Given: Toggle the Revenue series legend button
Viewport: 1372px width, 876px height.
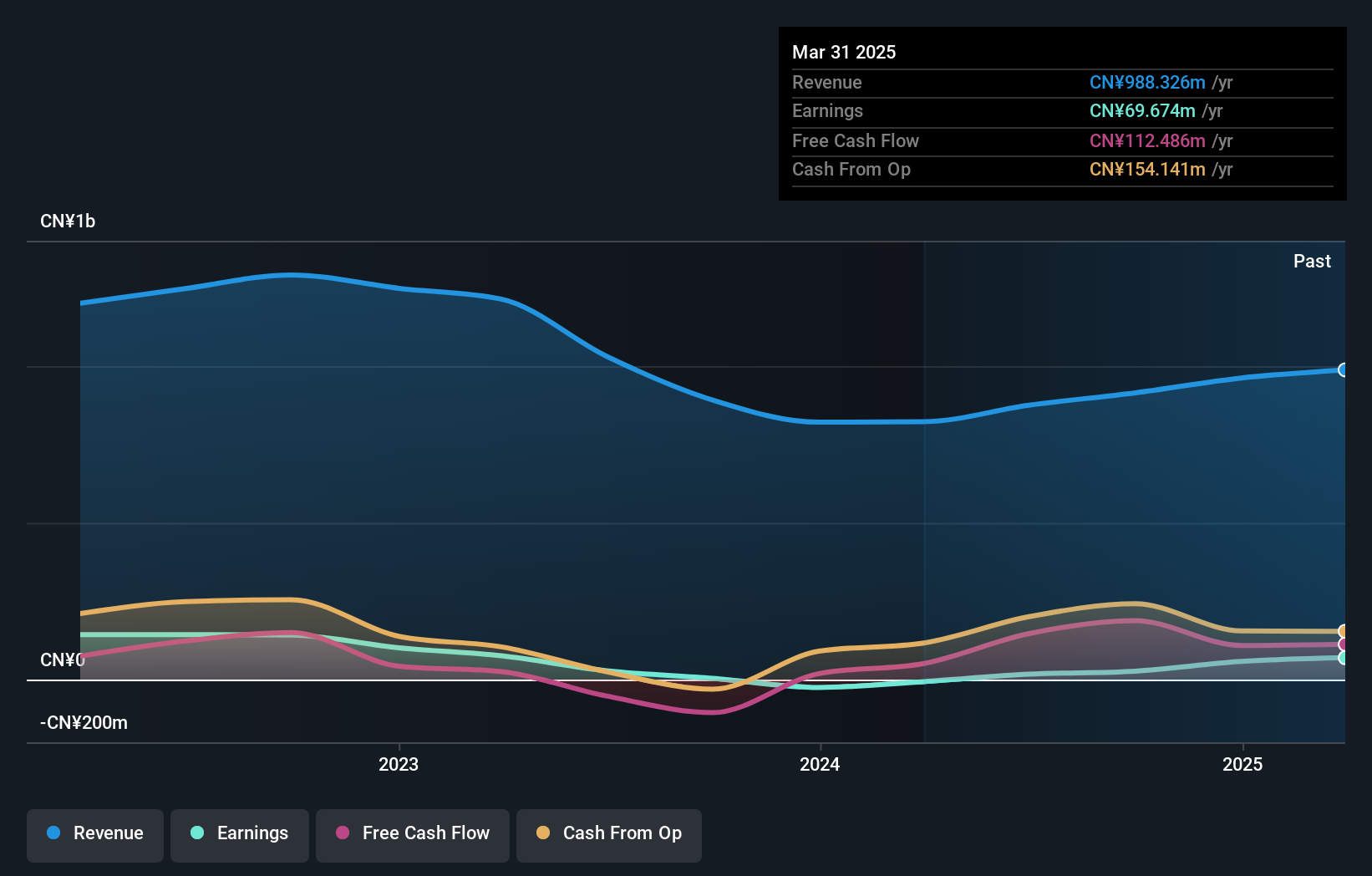Looking at the screenshot, I should click(95, 835).
